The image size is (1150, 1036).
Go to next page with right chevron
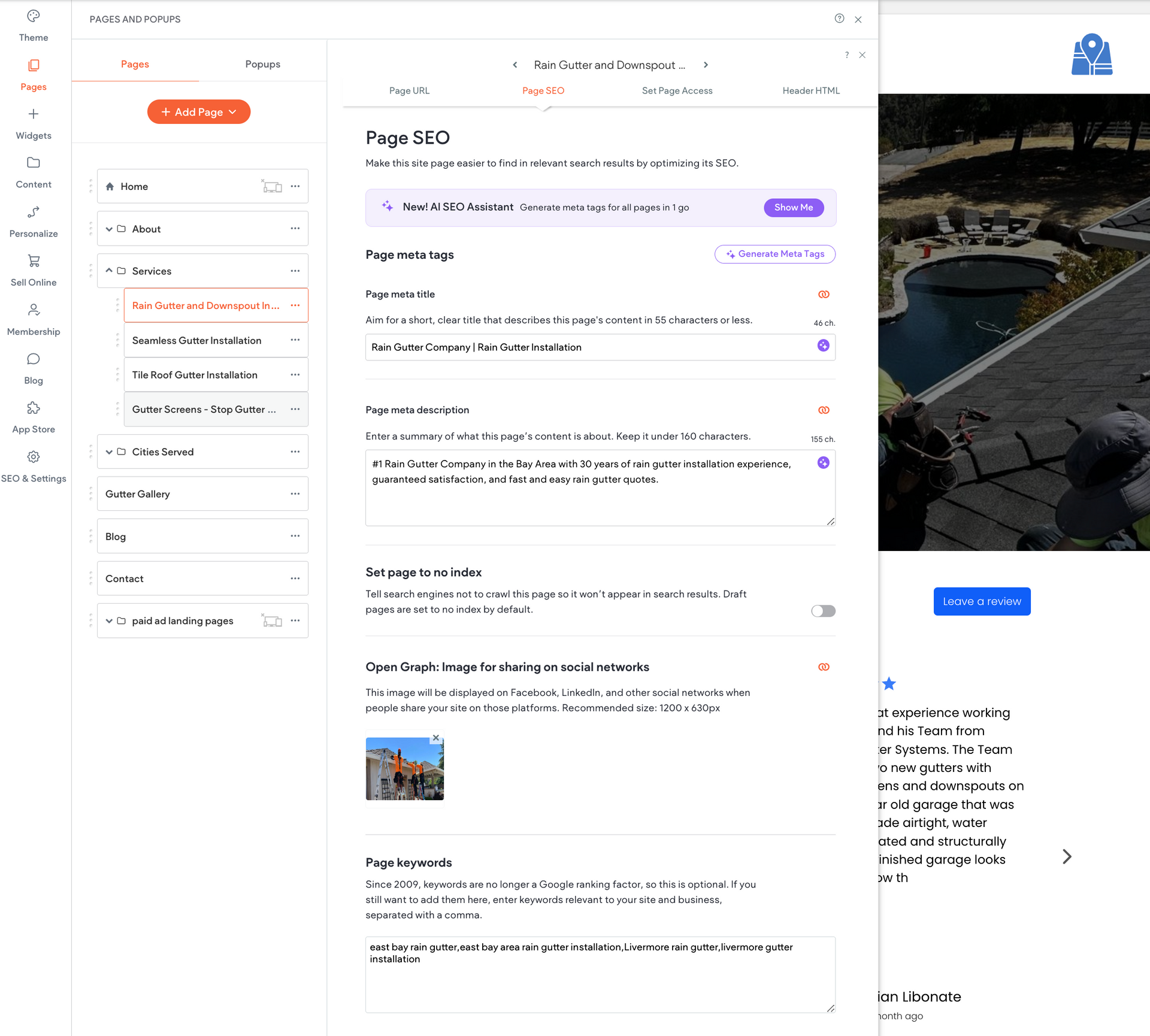(x=706, y=65)
